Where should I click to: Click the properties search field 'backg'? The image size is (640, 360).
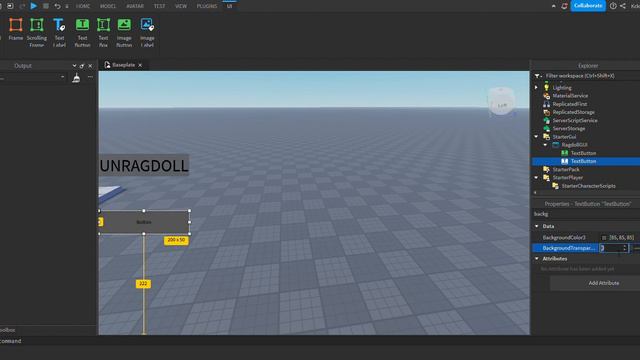point(586,214)
